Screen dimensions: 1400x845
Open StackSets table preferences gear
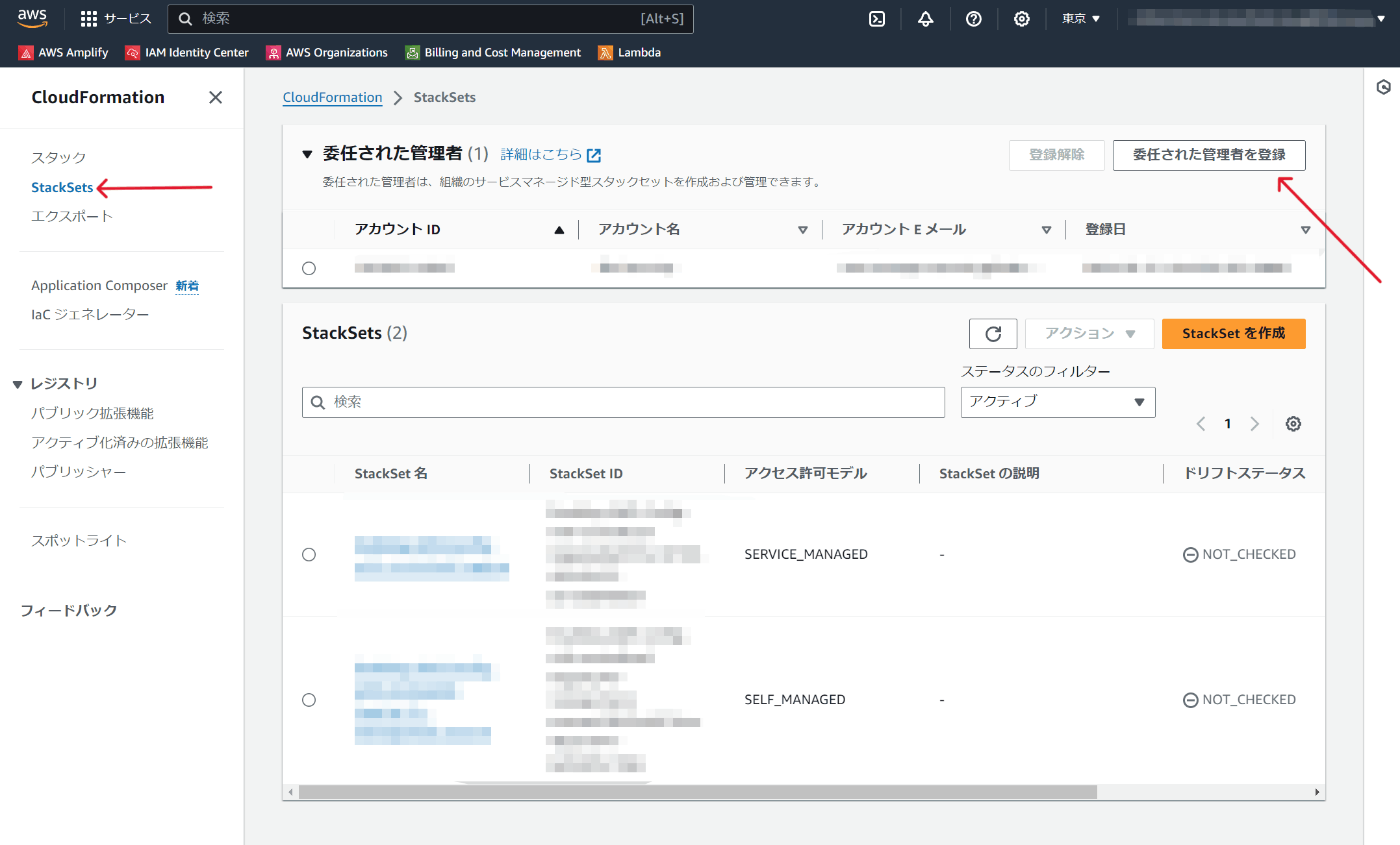click(x=1293, y=424)
